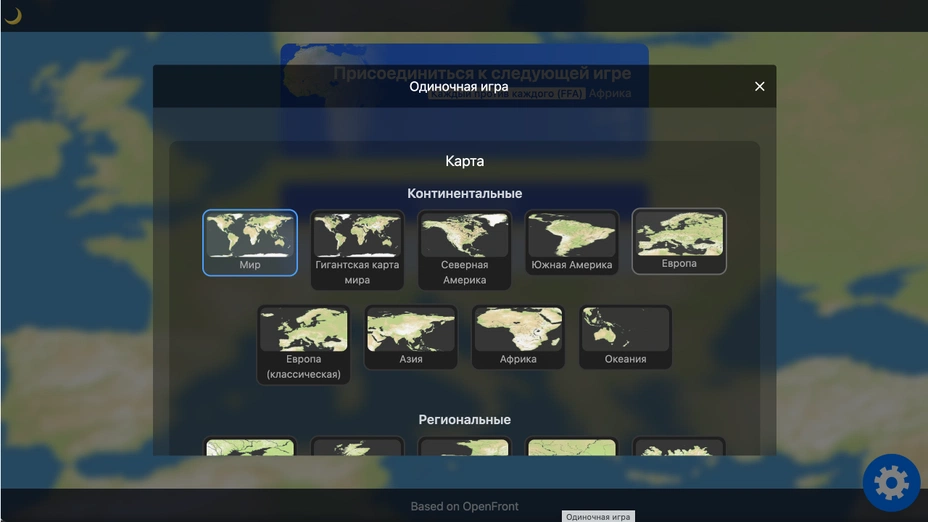The image size is (928, 522).
Task: Select the Мир map
Action: pyautogui.click(x=250, y=242)
